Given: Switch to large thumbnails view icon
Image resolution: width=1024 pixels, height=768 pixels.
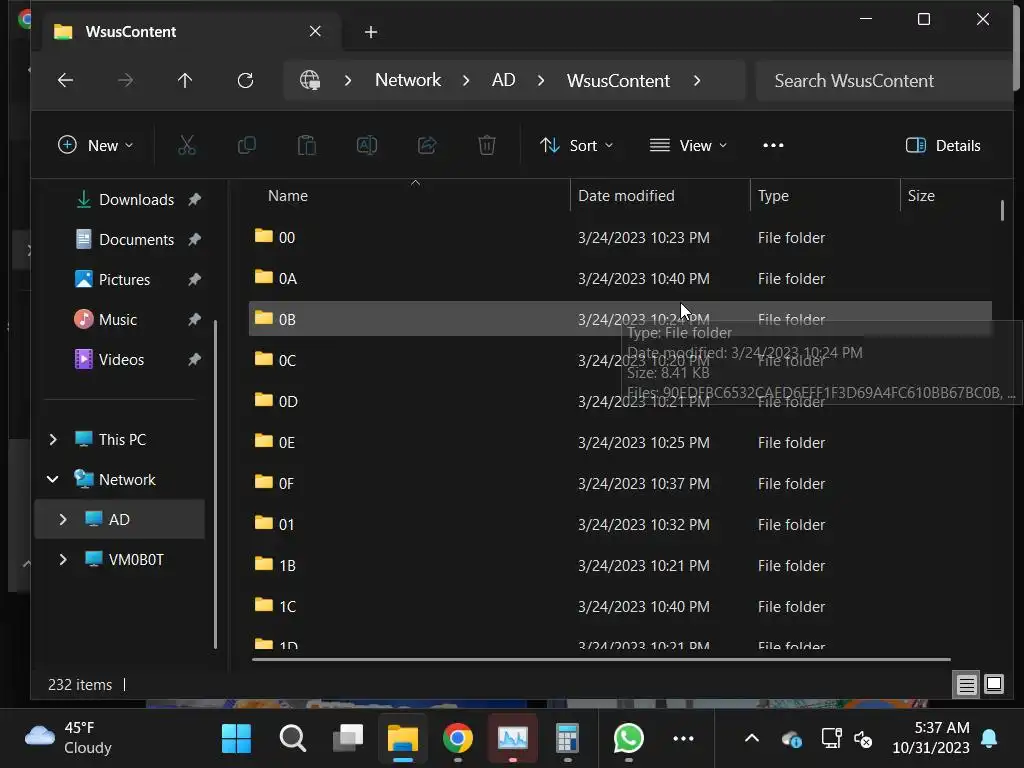Looking at the screenshot, I should 994,684.
